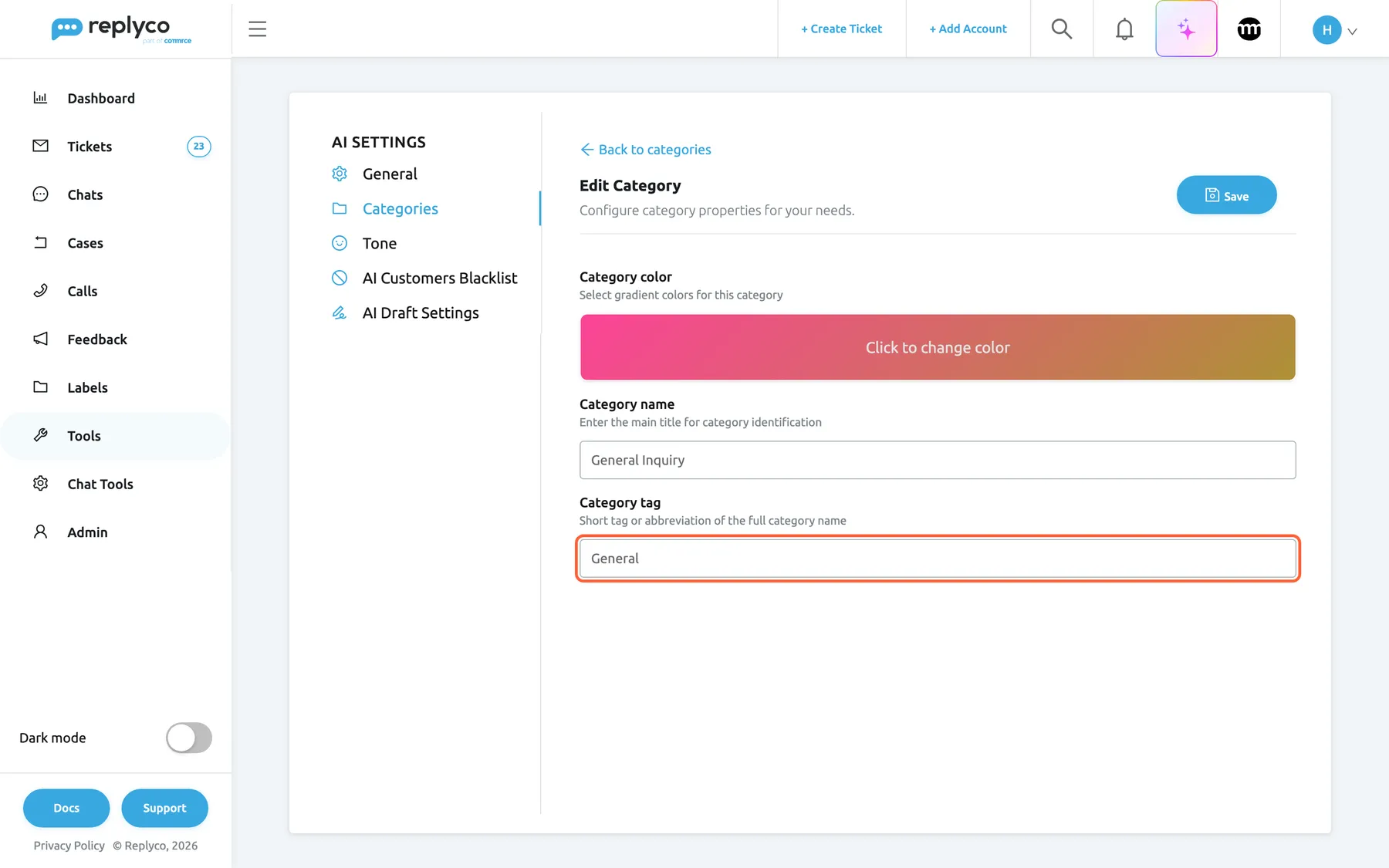The width and height of the screenshot is (1389, 868).
Task: Open the AI sparkle assistant icon
Action: point(1186,29)
